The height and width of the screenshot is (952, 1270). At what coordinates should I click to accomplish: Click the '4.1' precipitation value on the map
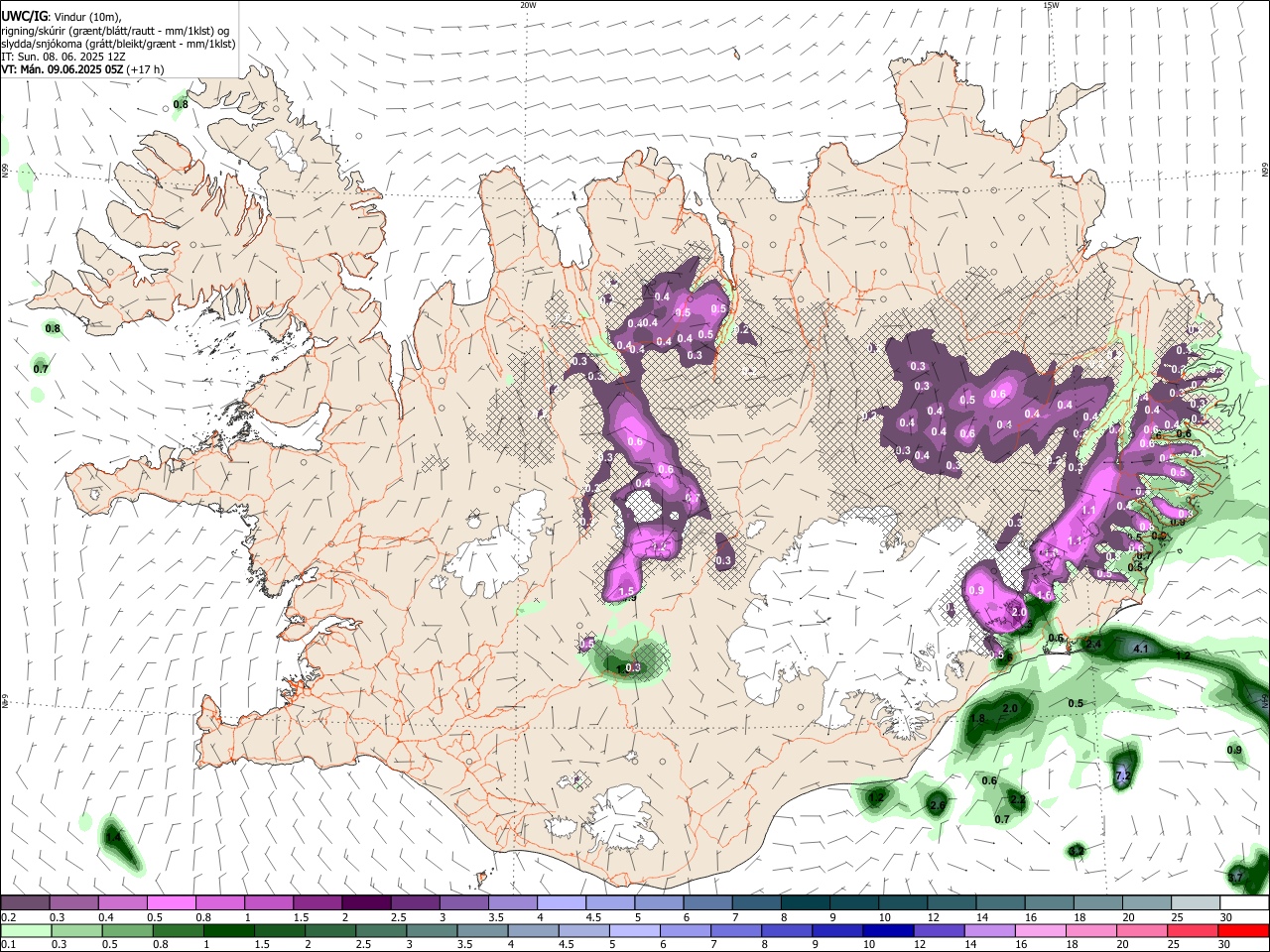(x=1140, y=649)
